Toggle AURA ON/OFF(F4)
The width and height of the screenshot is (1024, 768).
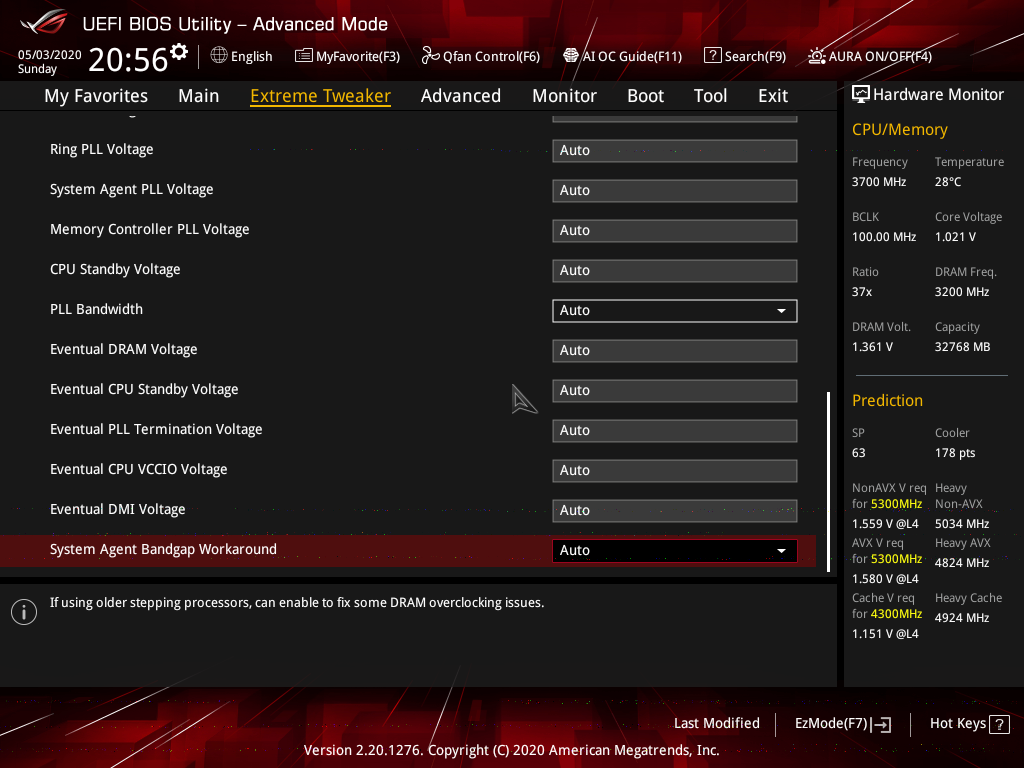tap(870, 56)
